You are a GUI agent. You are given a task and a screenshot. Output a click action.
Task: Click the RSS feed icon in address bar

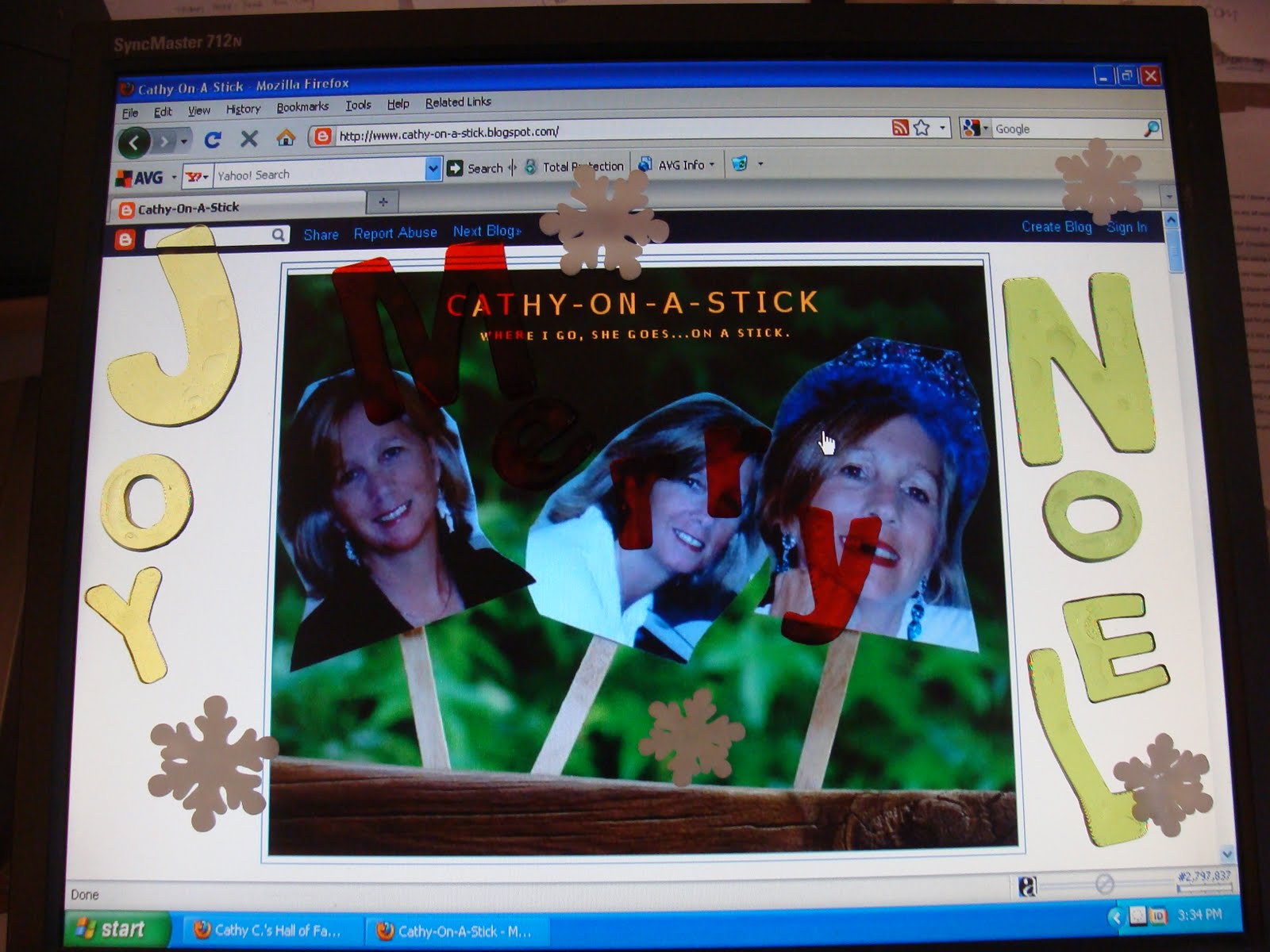pyautogui.click(x=900, y=128)
